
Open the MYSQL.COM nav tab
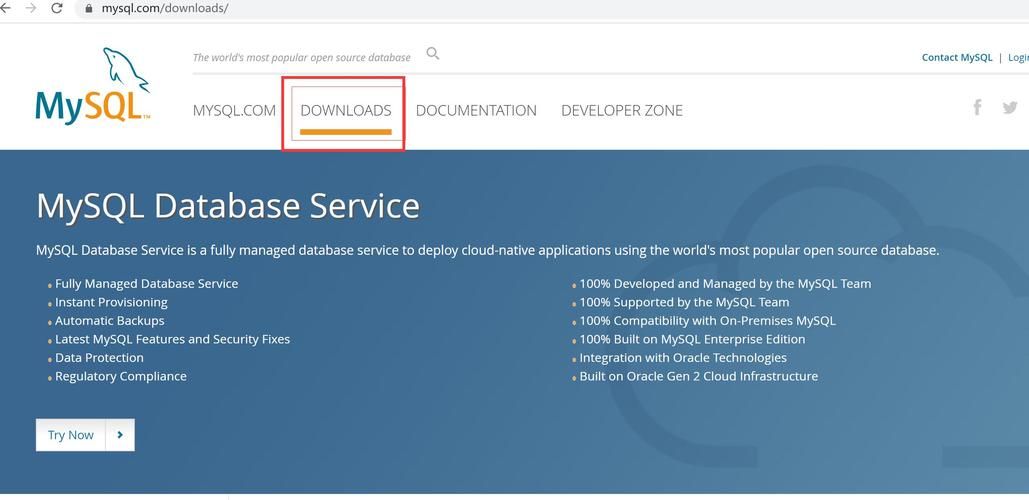tap(234, 110)
